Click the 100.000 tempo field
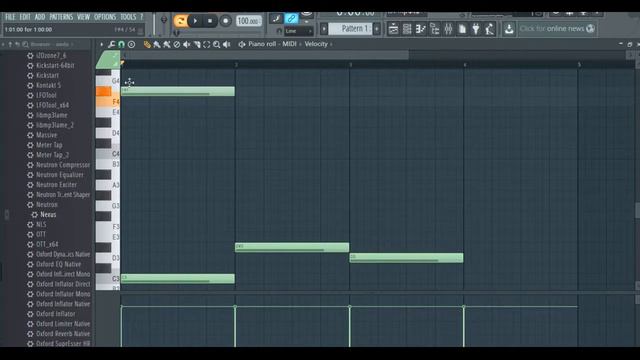Viewport: 640px width, 360px height. tap(249, 21)
